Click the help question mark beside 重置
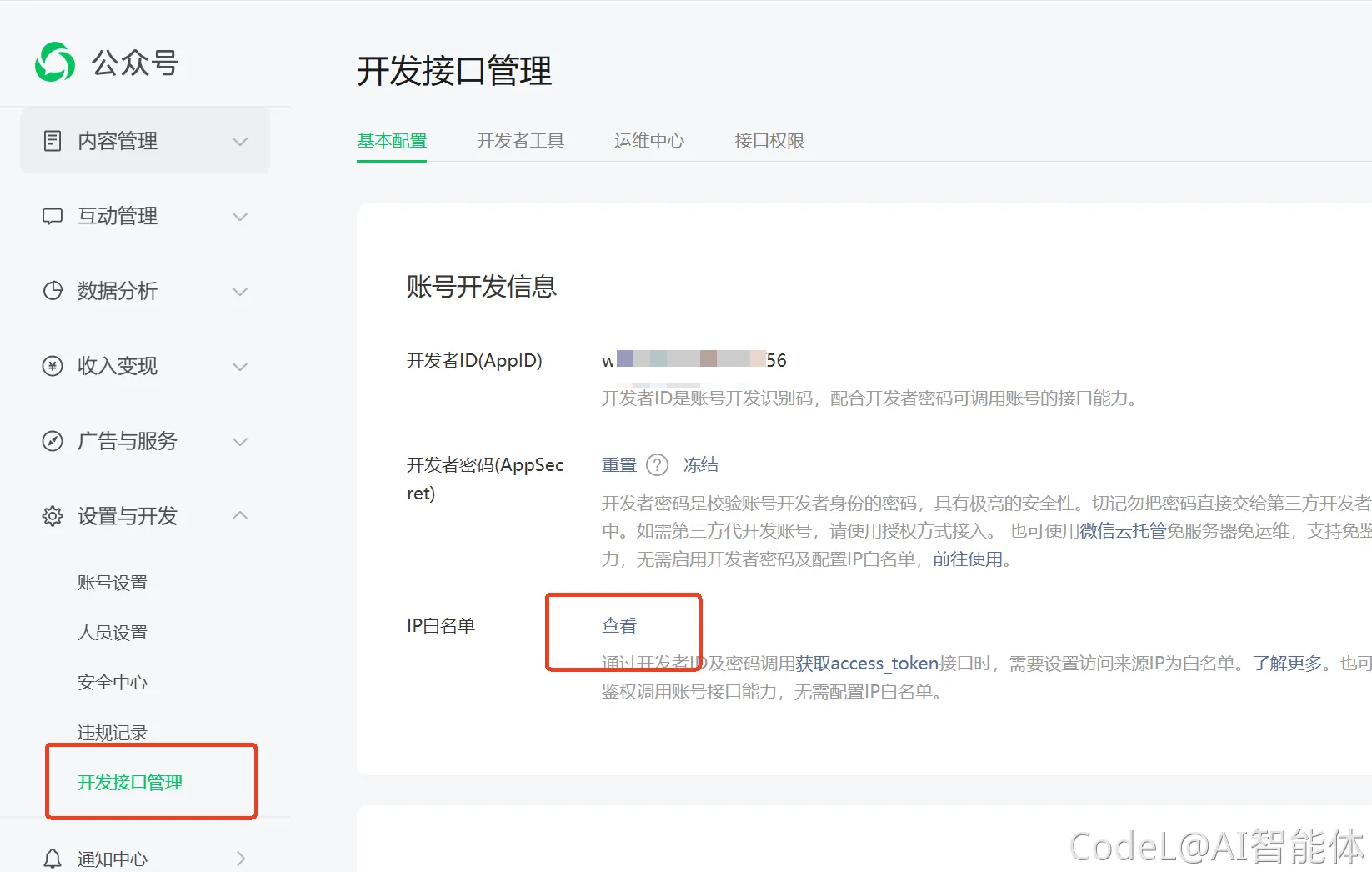Viewport: 1372px width, 872px height. click(x=658, y=465)
